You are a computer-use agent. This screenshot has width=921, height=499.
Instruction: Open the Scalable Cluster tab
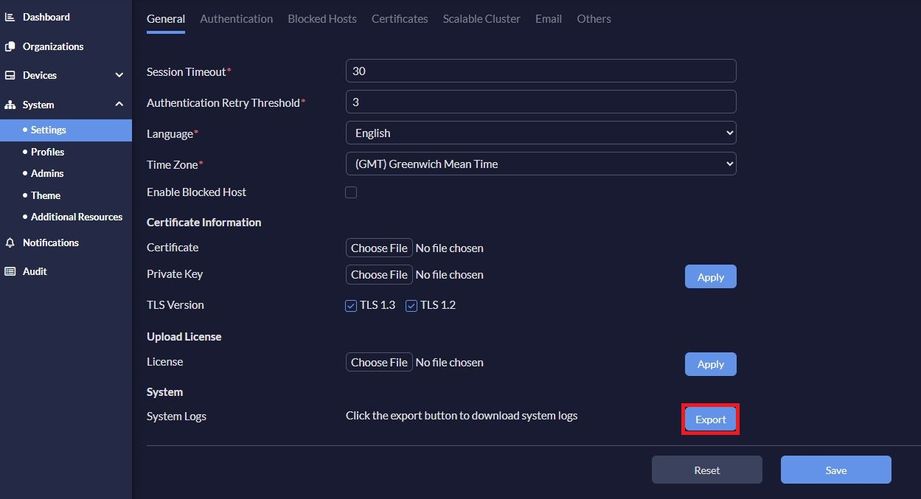pos(481,19)
